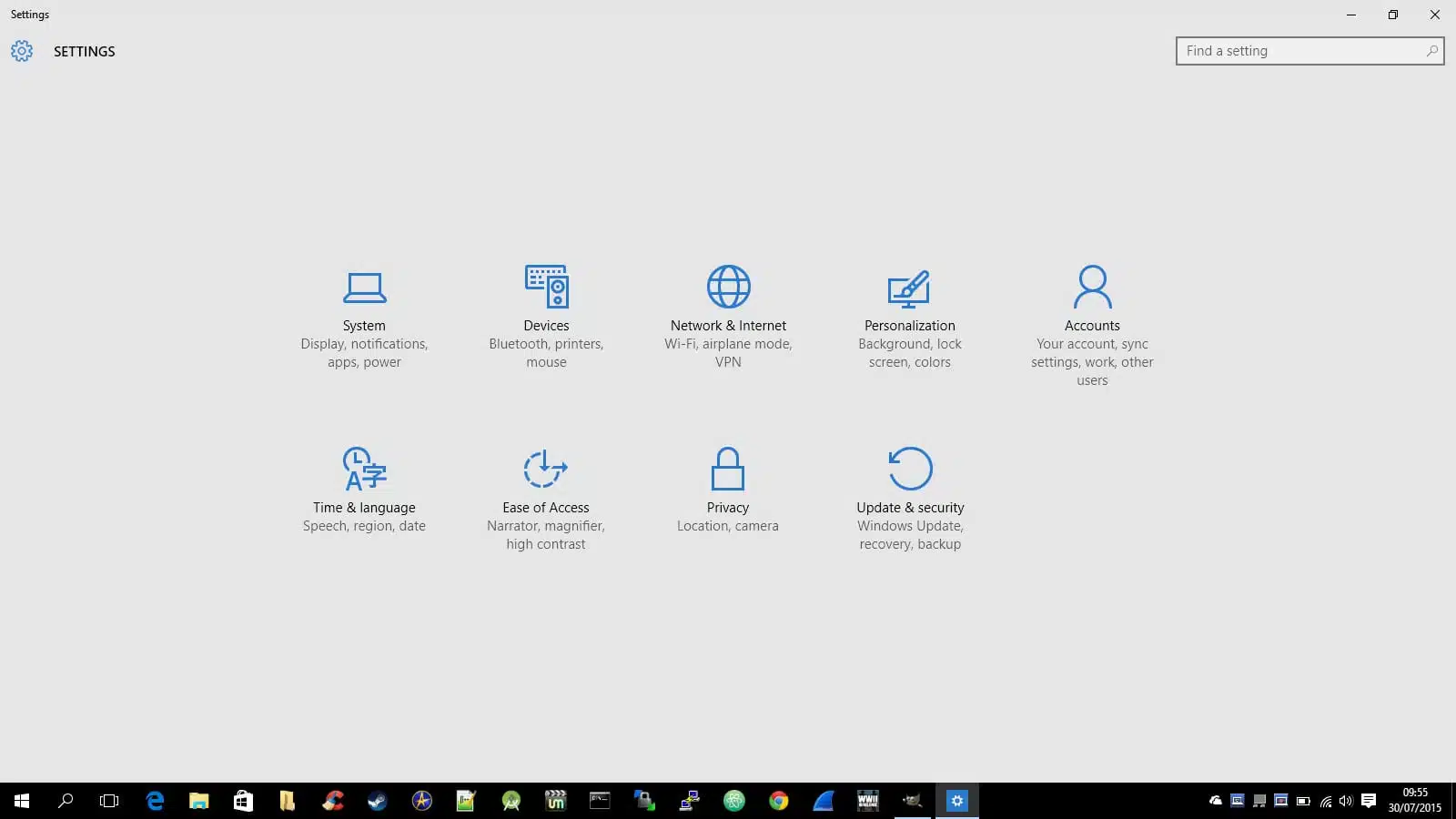Open the Action Center notifications icon
This screenshot has width=1456, height=819.
click(x=1369, y=801)
